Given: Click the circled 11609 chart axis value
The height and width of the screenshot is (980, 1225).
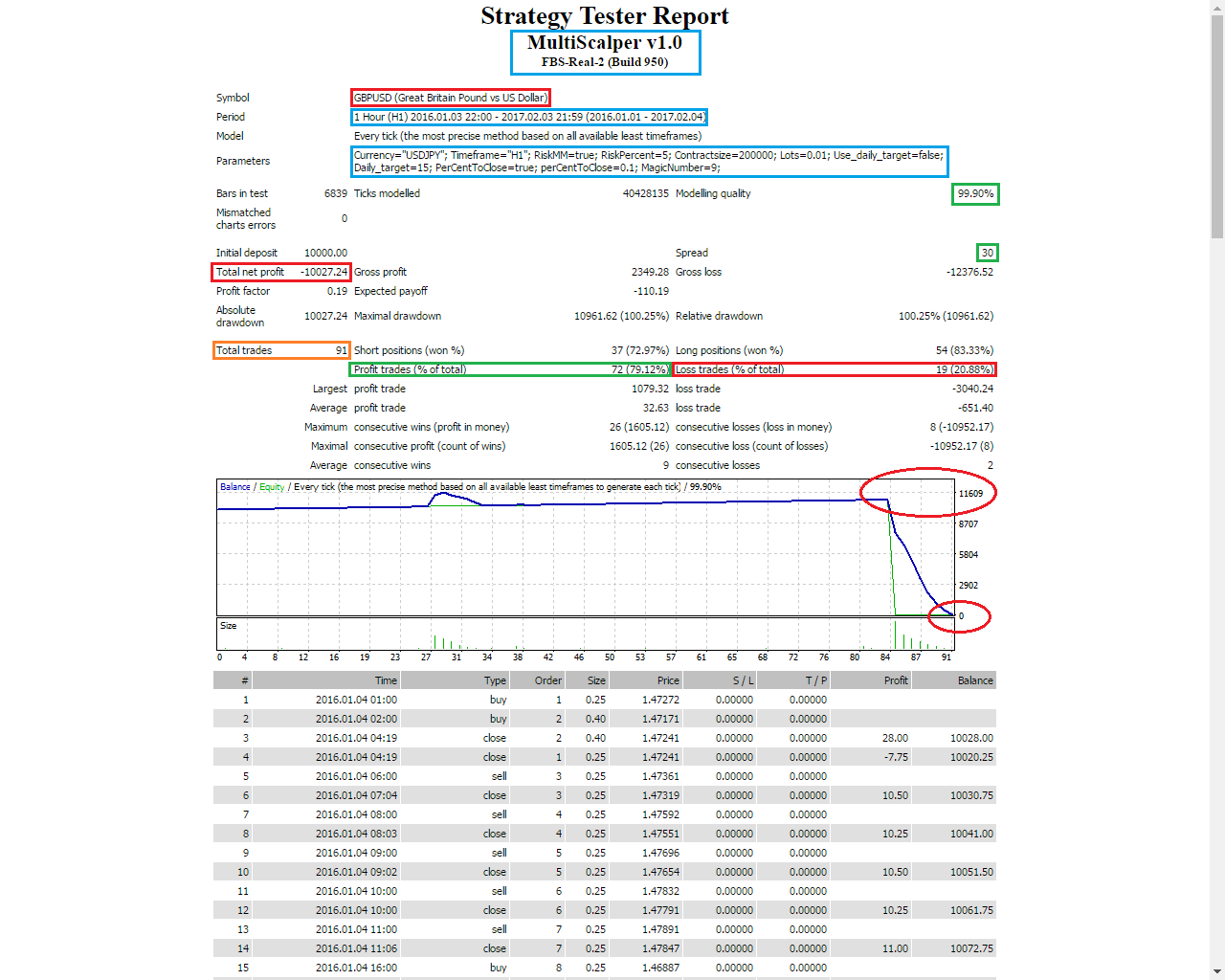Looking at the screenshot, I should pyautogui.click(x=970, y=494).
